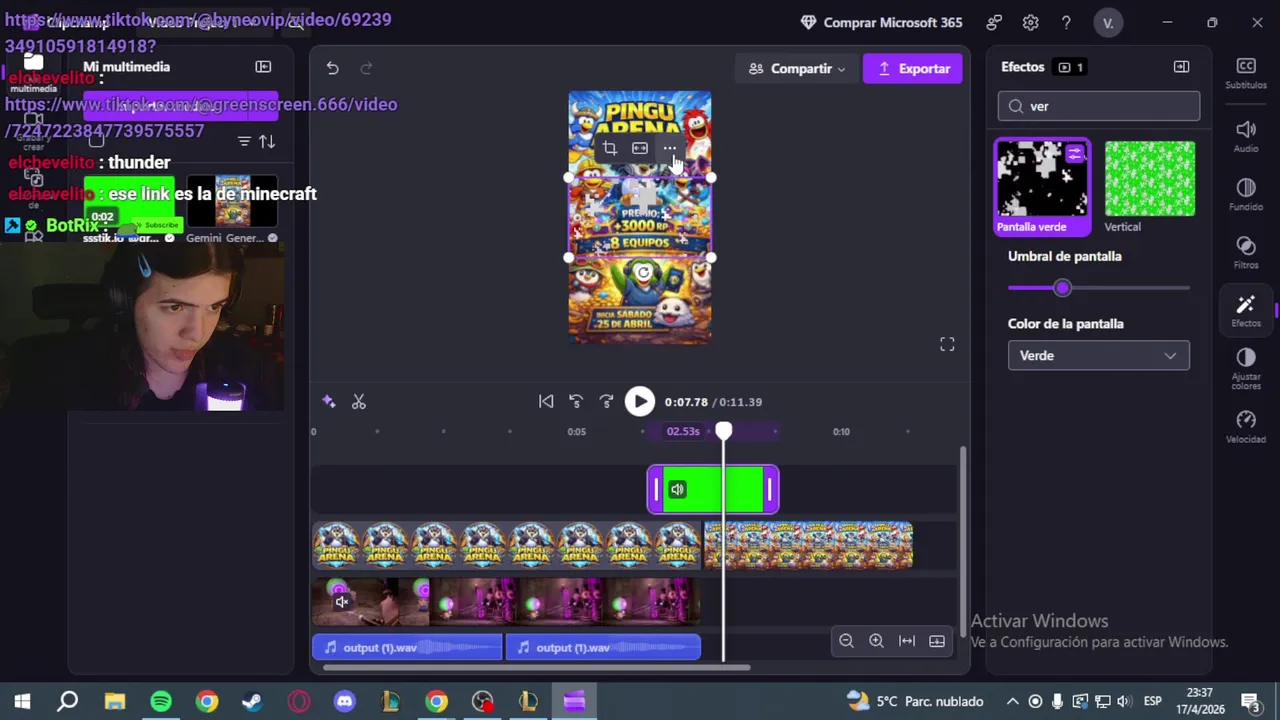Click the fit icon in the preview floating toolbar
Image resolution: width=1280 pixels, height=720 pixels.
tap(640, 148)
